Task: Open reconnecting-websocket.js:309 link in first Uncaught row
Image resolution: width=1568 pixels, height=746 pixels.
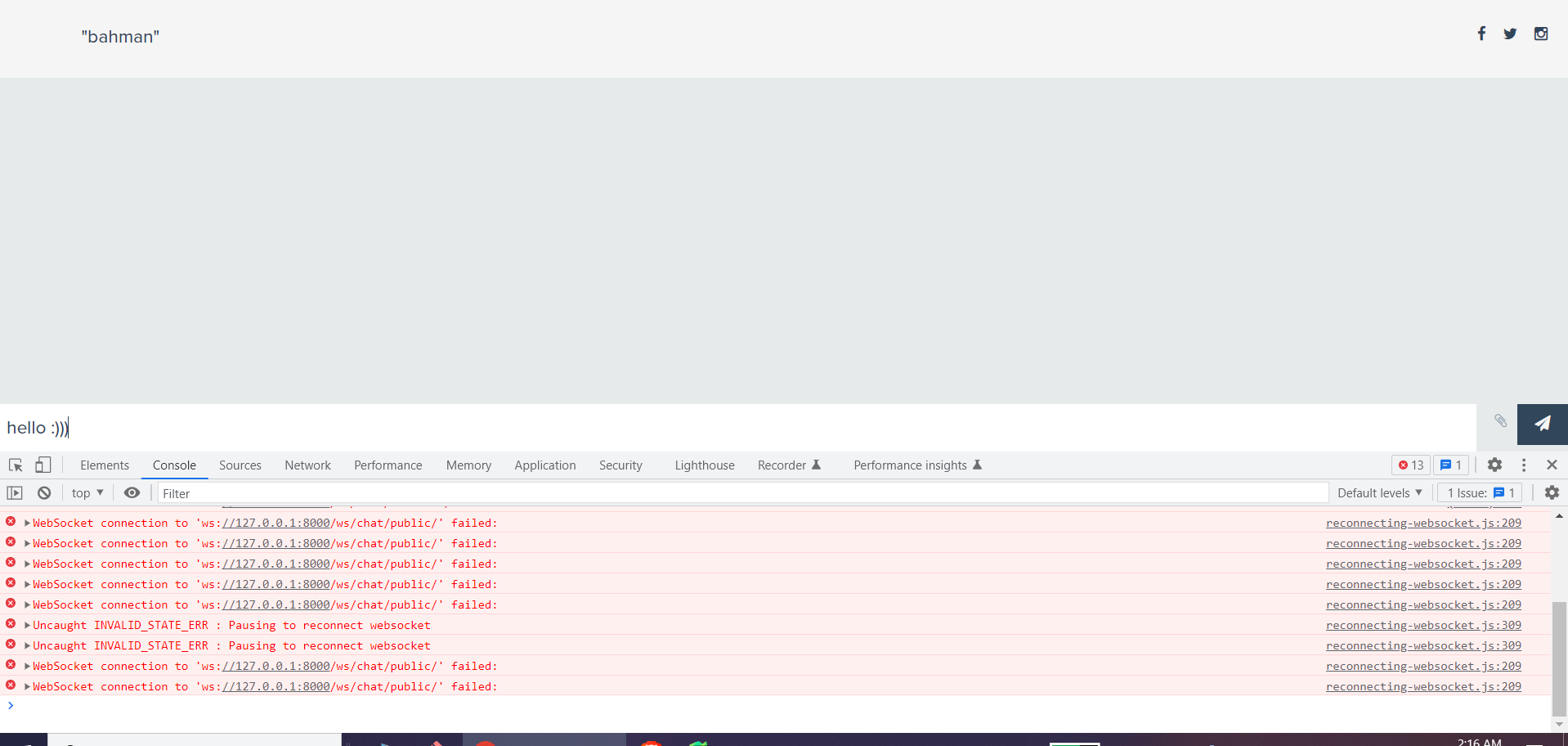Action: [x=1423, y=625]
